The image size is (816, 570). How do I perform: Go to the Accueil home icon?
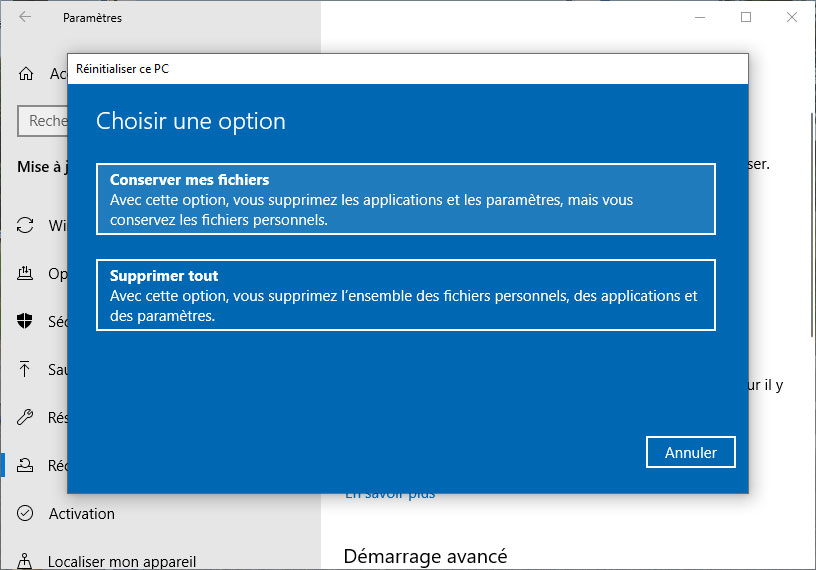click(x=26, y=74)
